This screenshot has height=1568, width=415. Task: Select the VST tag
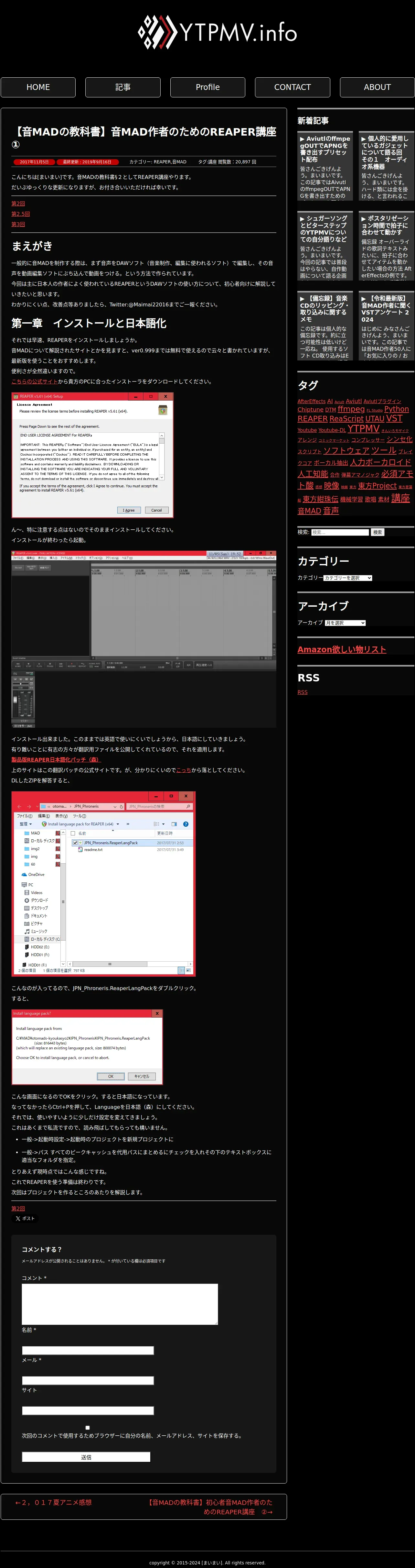coord(394,418)
